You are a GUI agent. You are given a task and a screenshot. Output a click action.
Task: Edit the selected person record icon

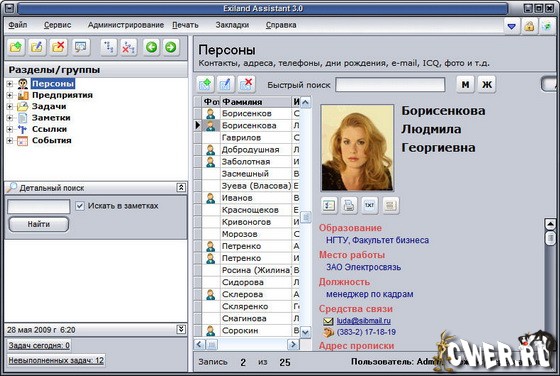[x=225, y=84]
